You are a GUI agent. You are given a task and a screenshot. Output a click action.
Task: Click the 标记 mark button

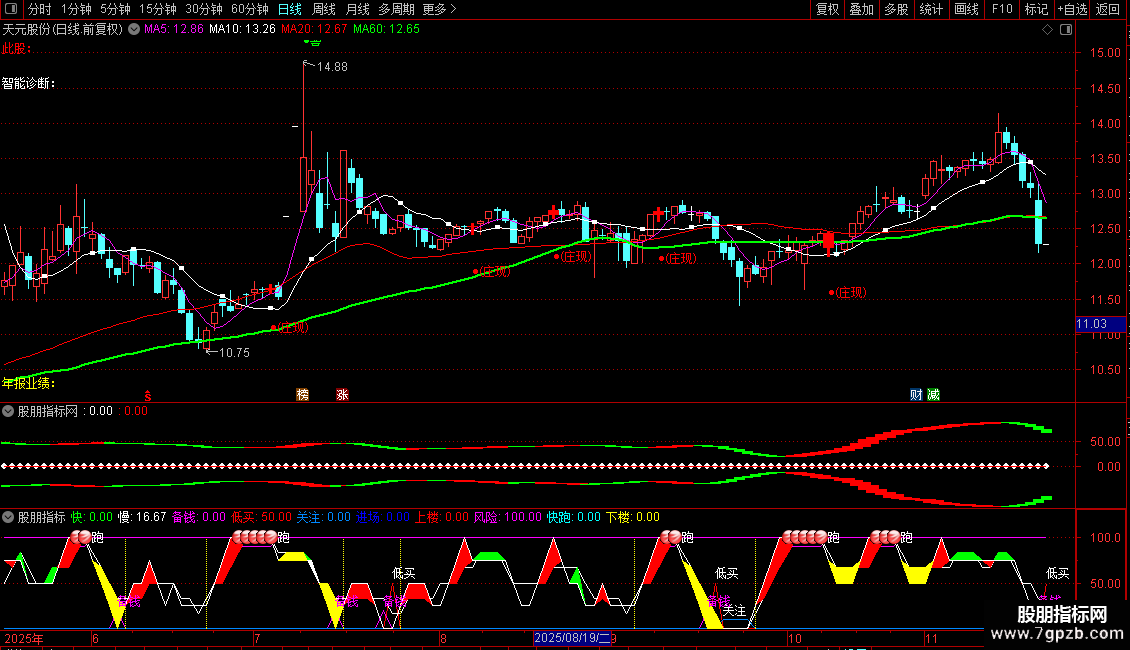point(1036,9)
